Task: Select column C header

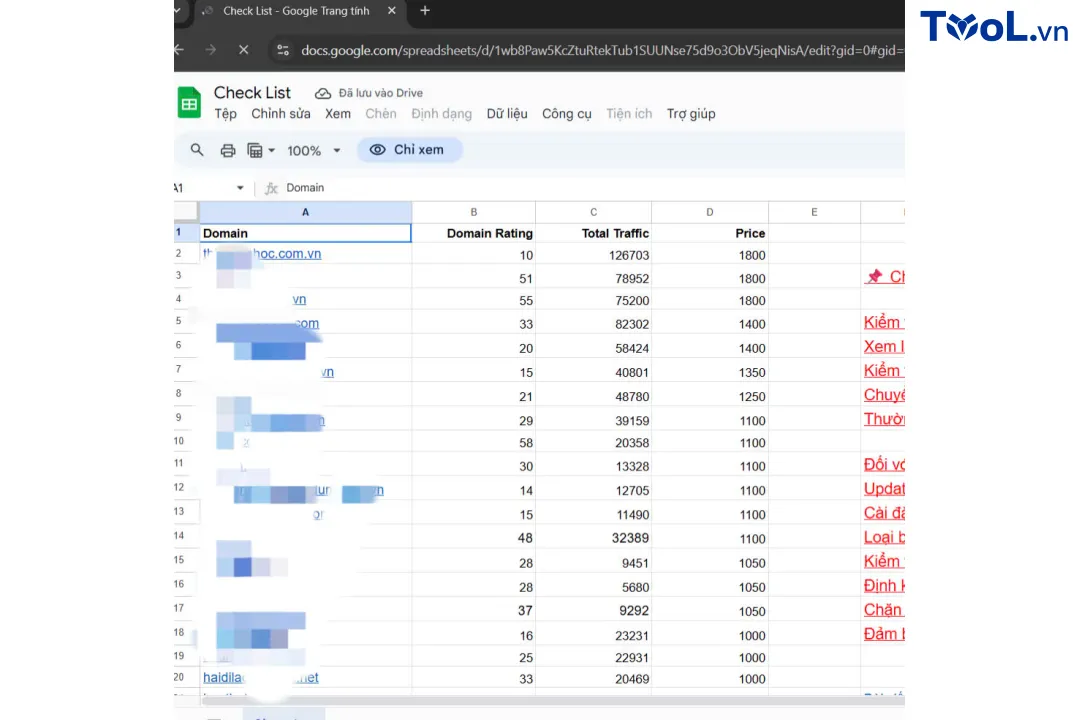Action: (593, 212)
